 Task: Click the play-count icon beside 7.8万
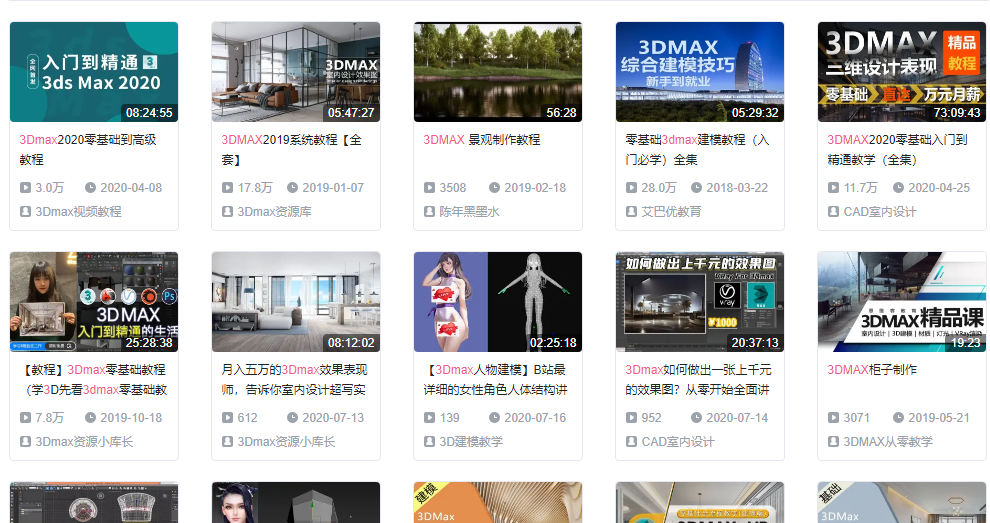click(x=25, y=418)
